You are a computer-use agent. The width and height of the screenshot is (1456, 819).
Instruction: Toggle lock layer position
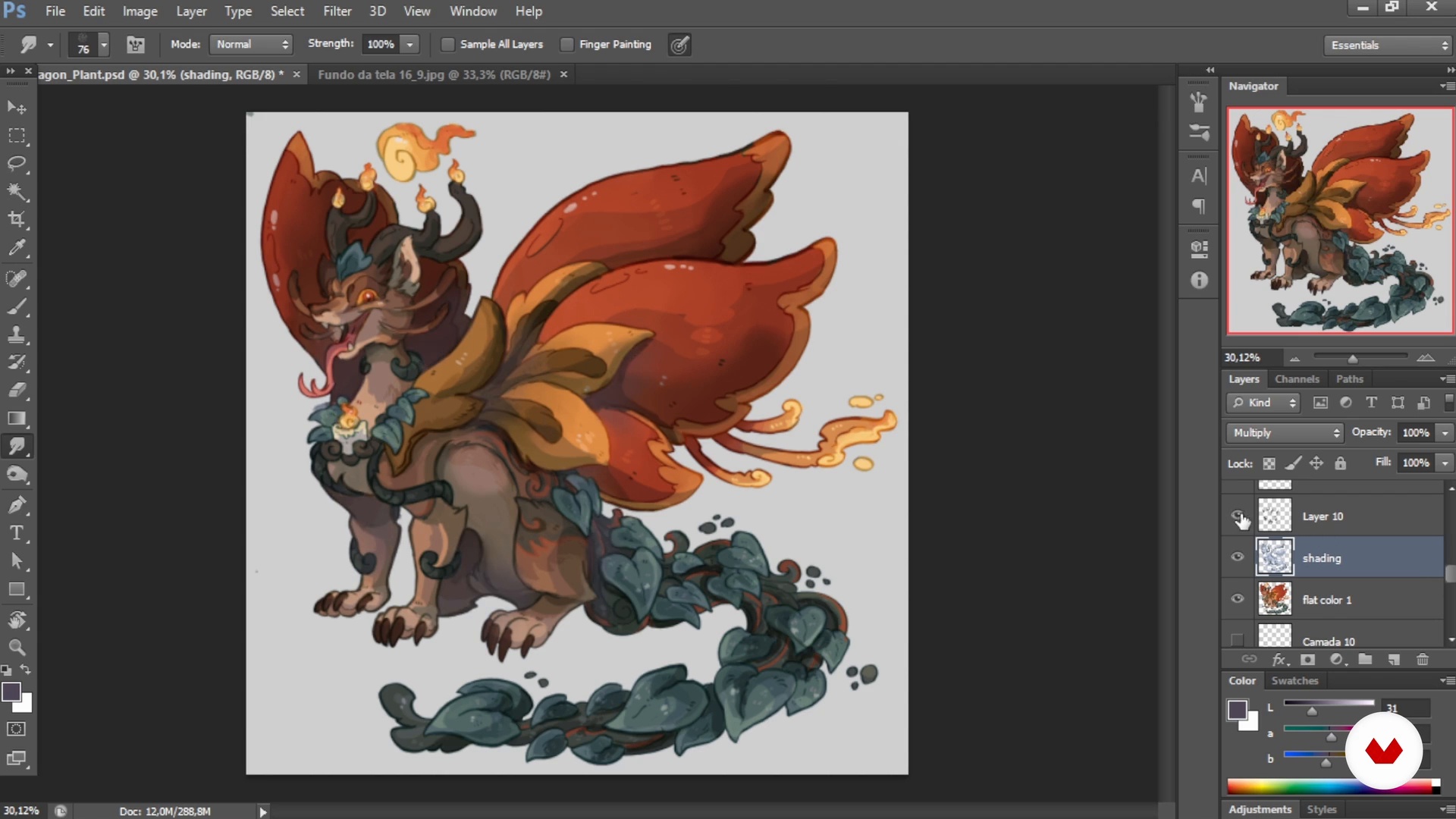click(1316, 463)
